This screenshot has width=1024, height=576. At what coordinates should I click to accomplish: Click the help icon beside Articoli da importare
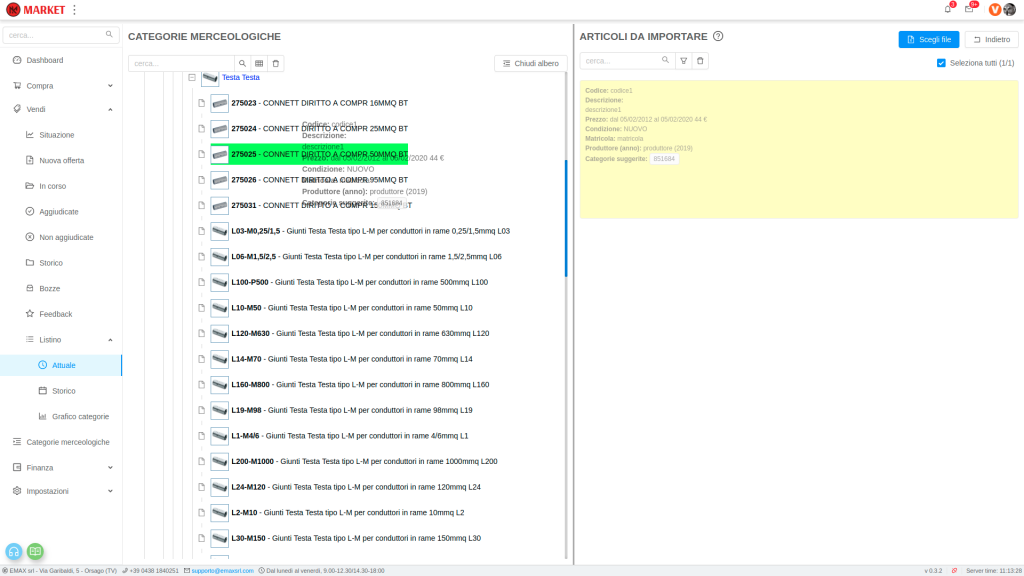[718, 37]
